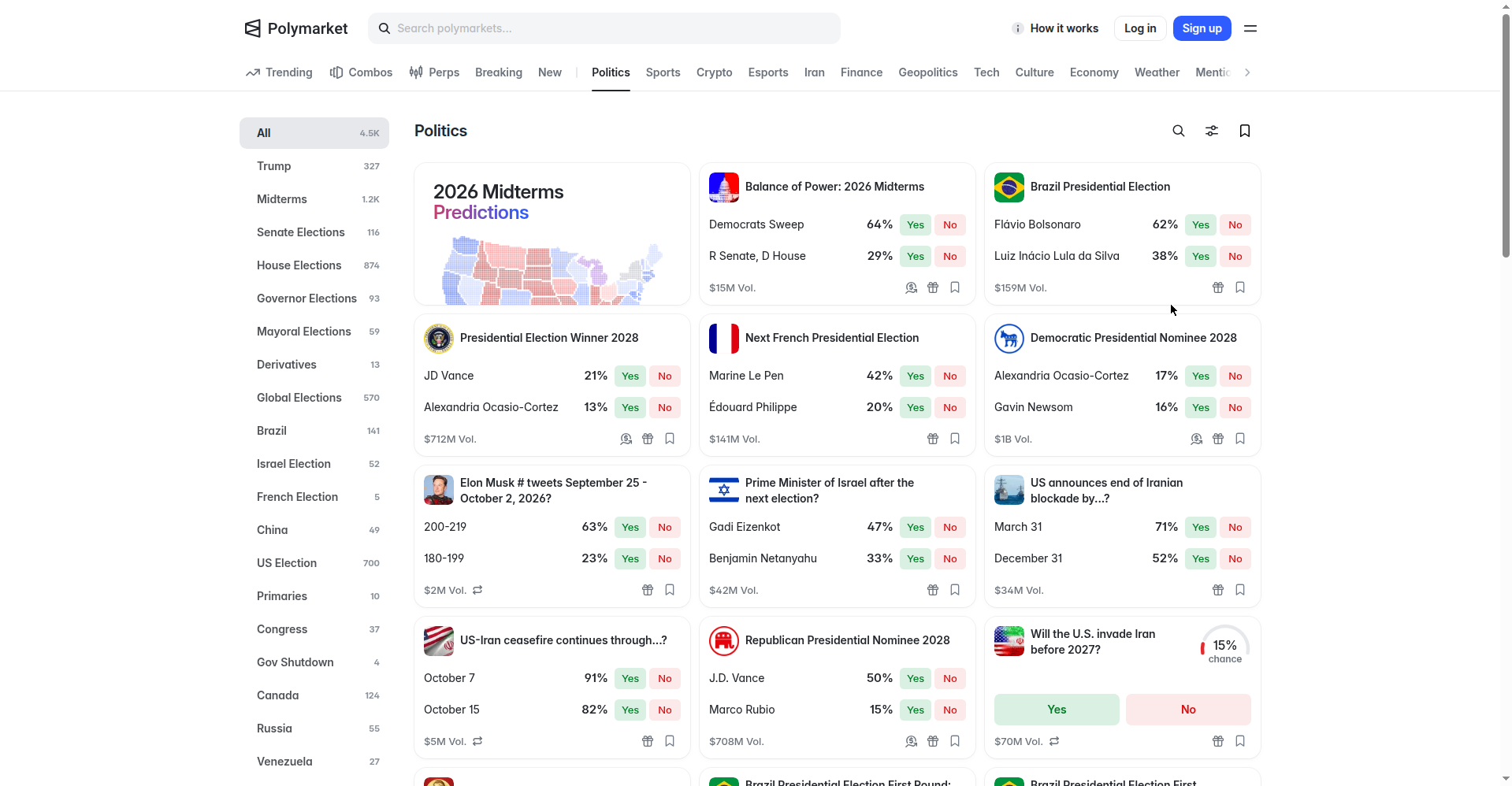Click the page vertical scrollbar

coord(1506,135)
